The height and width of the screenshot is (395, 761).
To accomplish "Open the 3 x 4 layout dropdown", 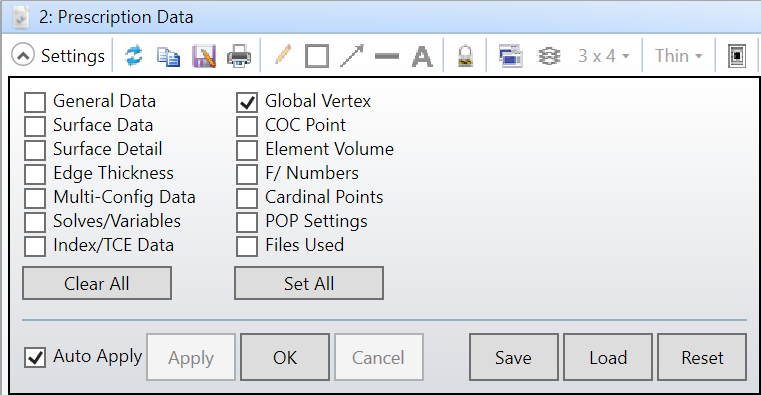I will point(604,56).
